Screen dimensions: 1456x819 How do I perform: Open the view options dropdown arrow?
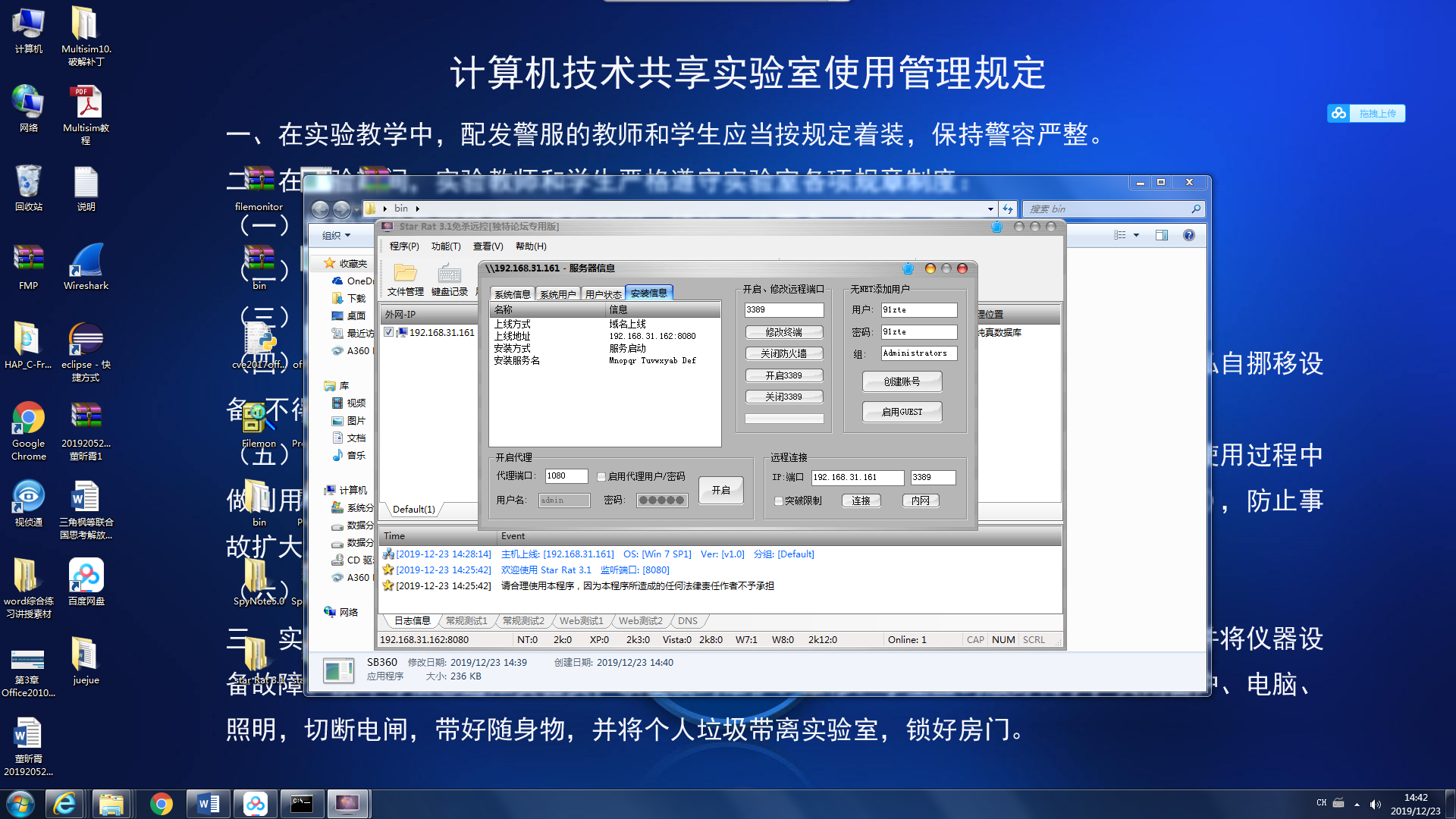(x=1136, y=235)
